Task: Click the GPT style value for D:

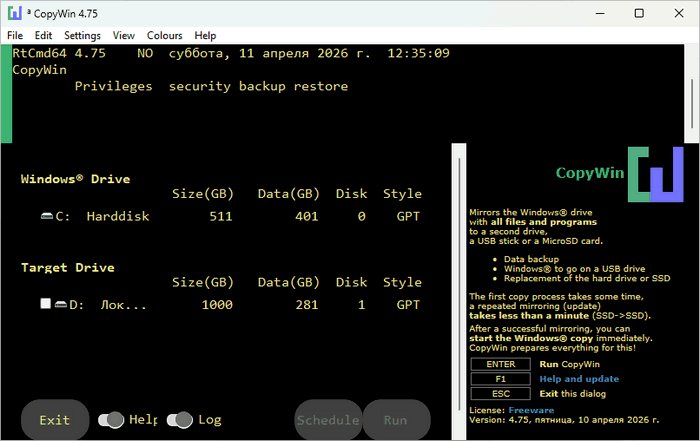Action: coord(408,305)
